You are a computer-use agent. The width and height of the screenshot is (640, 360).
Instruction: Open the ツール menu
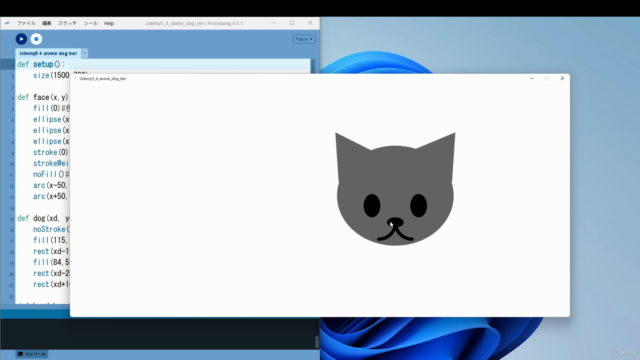(x=90, y=23)
